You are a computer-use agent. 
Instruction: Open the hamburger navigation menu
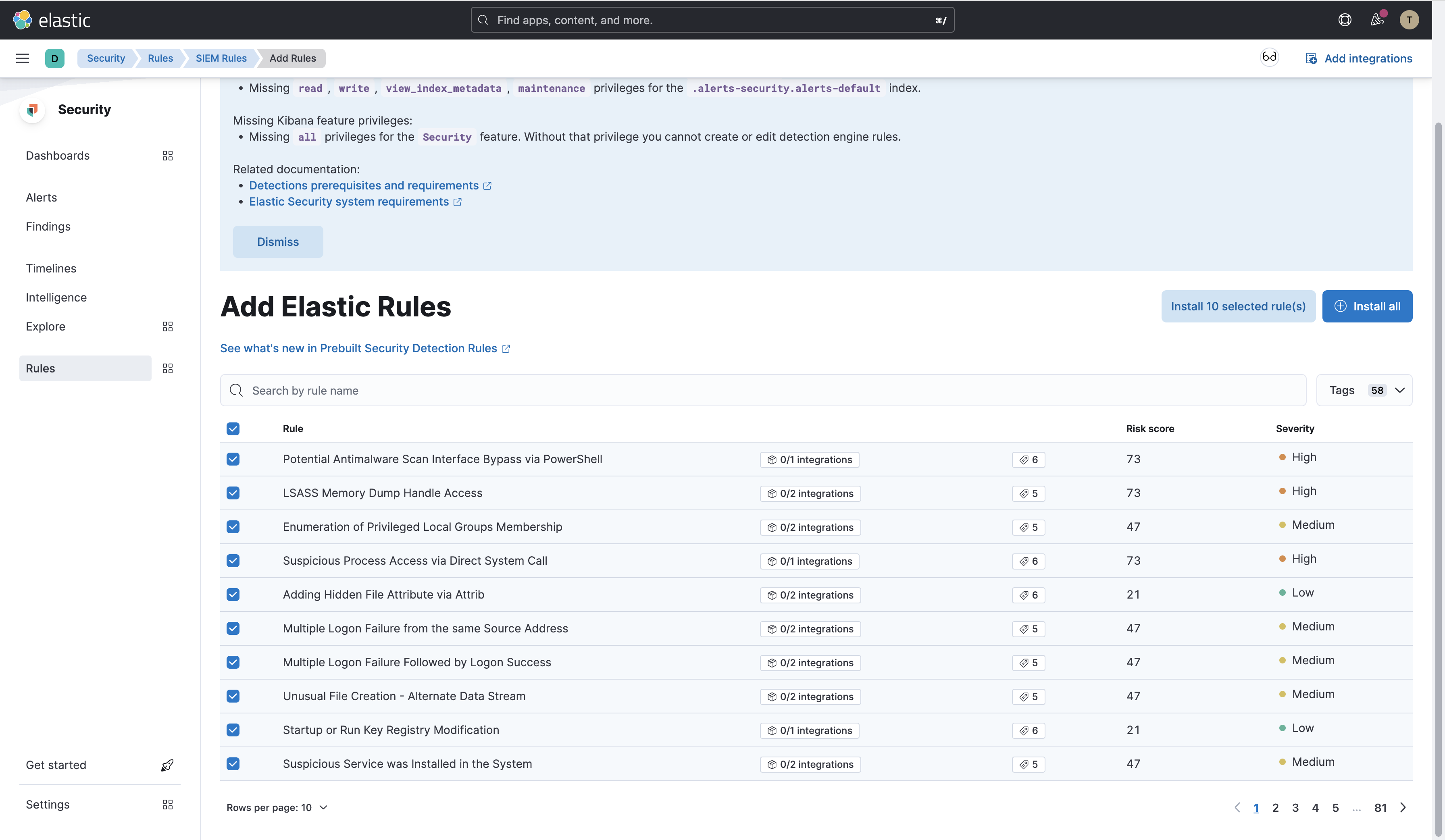point(22,58)
